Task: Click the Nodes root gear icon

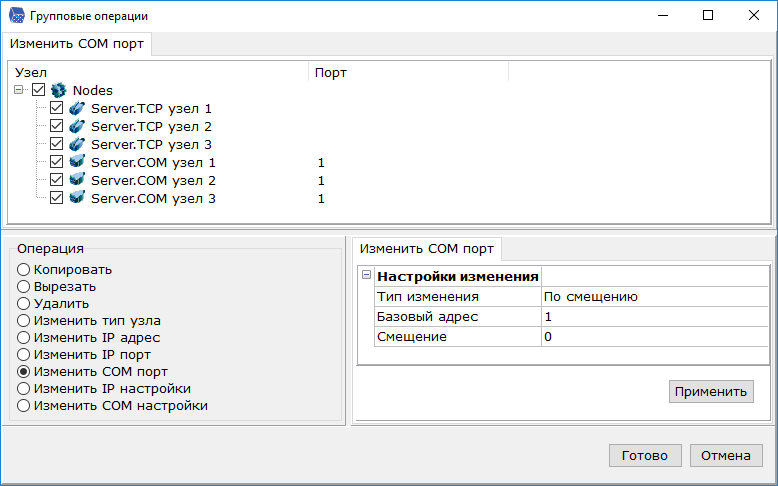Action: 58,90
